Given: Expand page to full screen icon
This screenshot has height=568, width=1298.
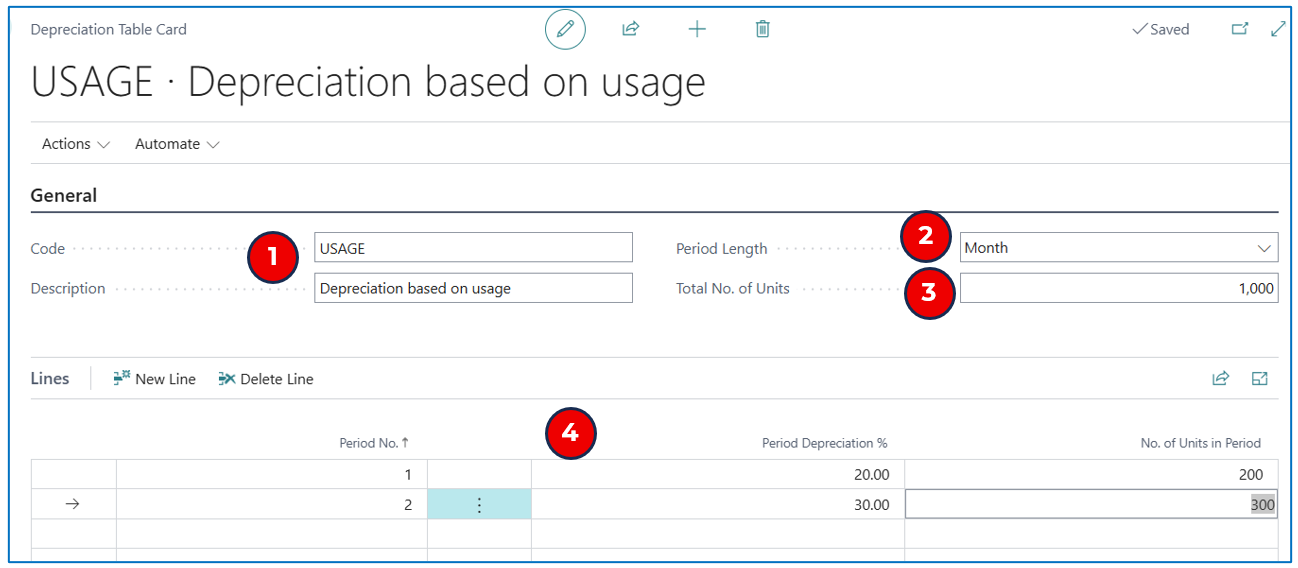Looking at the screenshot, I should click(x=1278, y=30).
